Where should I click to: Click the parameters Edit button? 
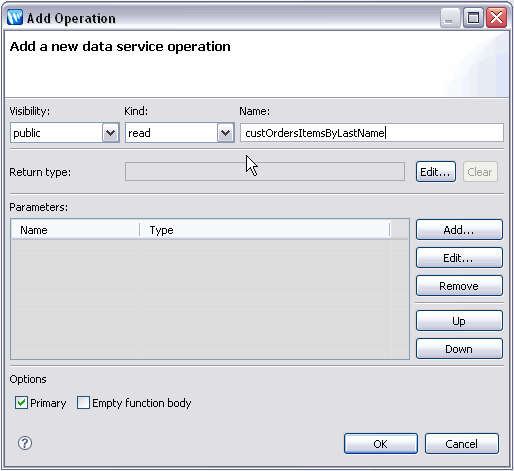(459, 258)
